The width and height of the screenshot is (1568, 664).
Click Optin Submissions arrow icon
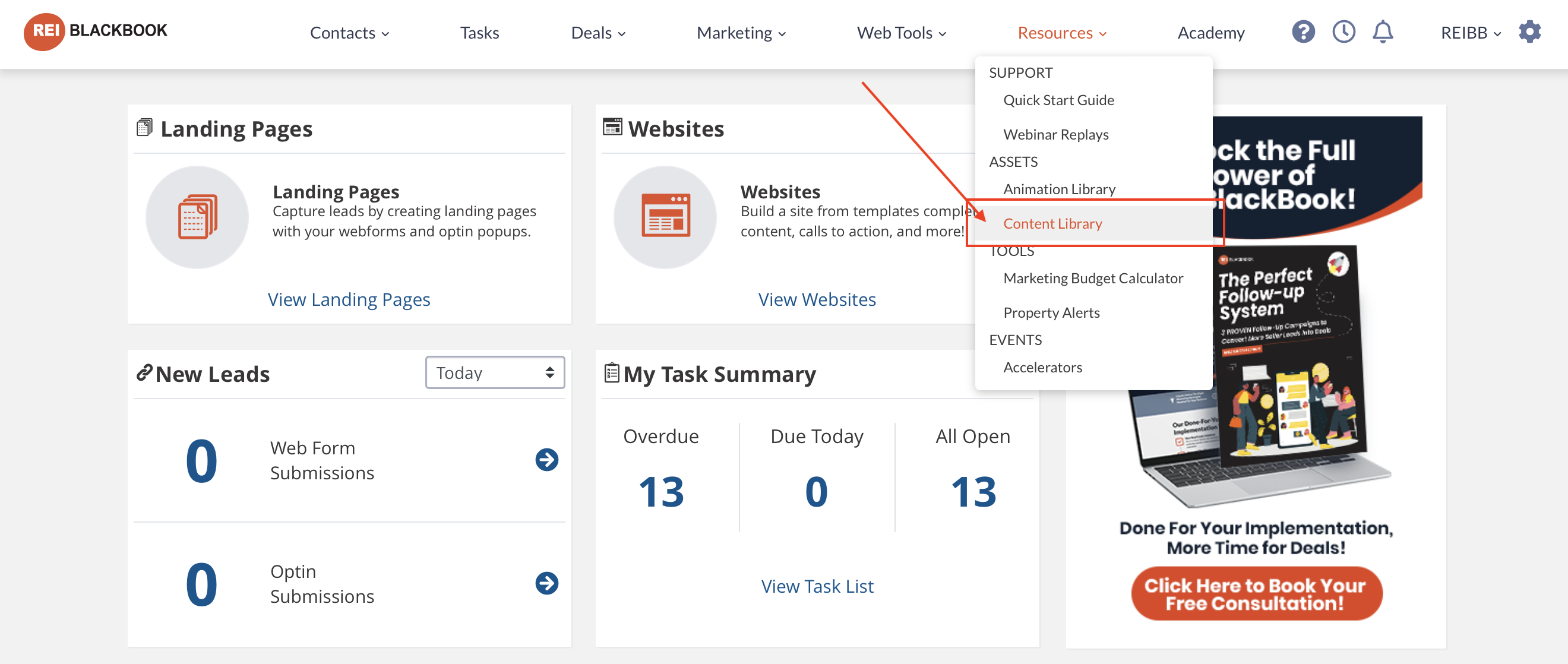click(546, 583)
